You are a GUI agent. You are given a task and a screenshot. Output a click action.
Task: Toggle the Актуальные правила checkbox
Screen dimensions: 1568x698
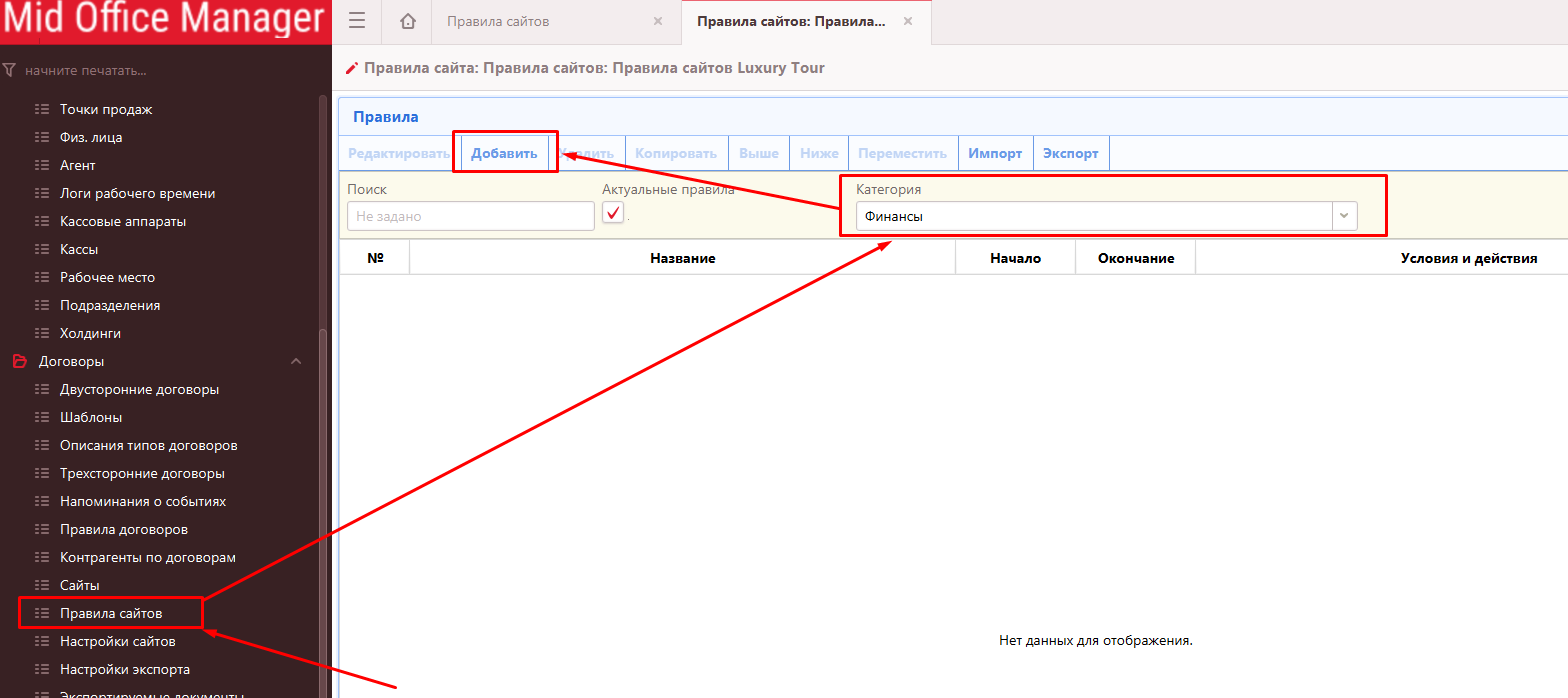(613, 213)
